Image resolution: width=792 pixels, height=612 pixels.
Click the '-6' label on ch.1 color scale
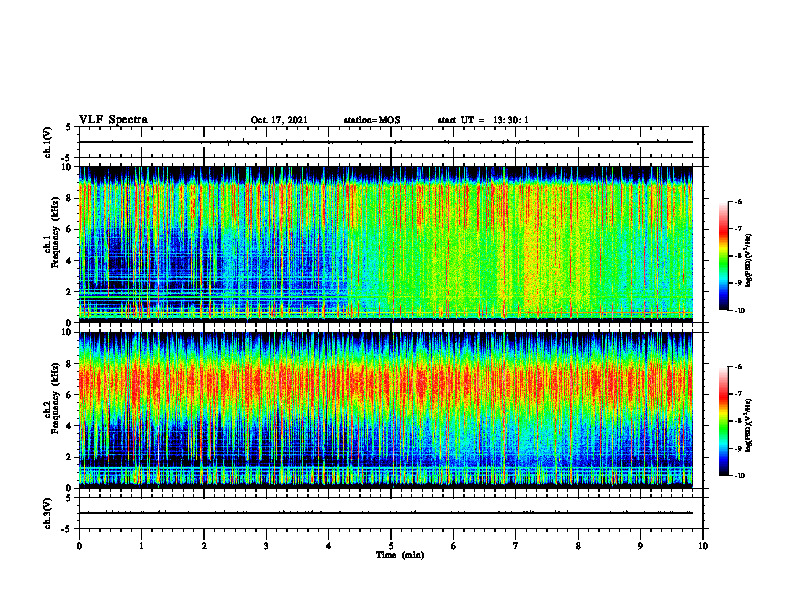point(738,202)
